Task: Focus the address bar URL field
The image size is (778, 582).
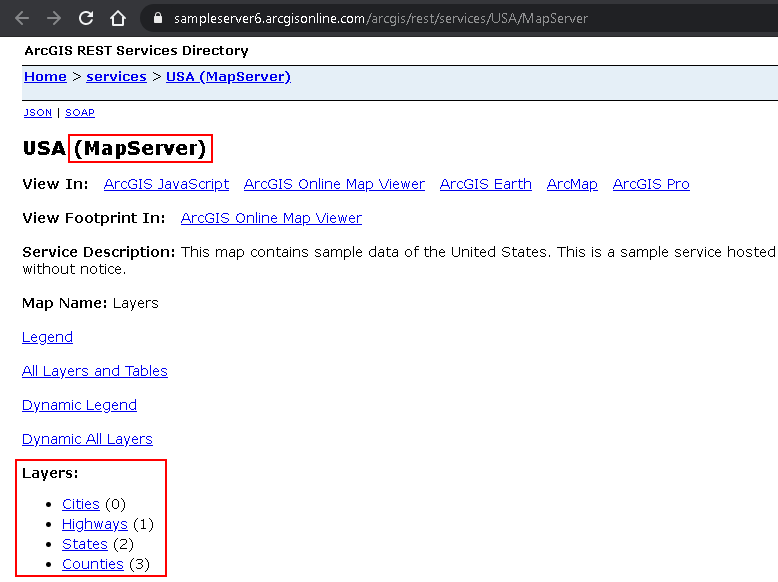Action: tap(459, 18)
